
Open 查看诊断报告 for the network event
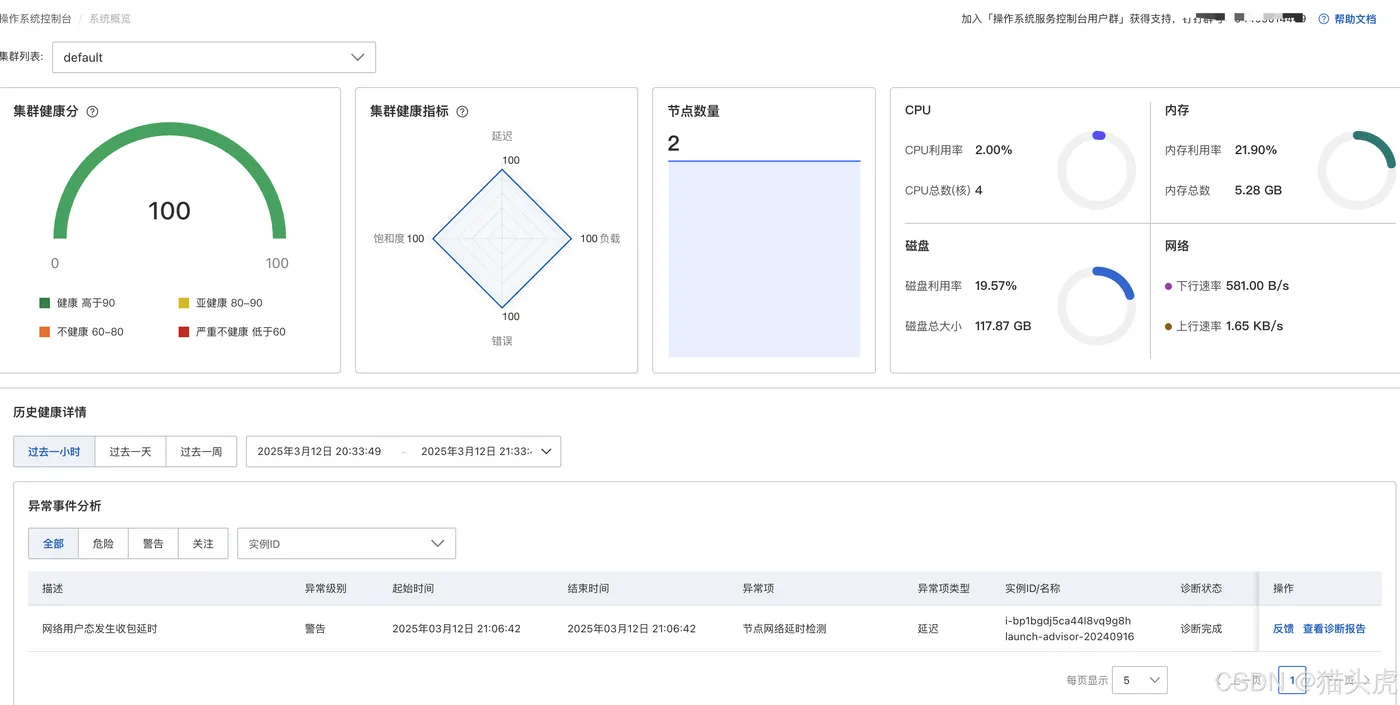(1334, 629)
